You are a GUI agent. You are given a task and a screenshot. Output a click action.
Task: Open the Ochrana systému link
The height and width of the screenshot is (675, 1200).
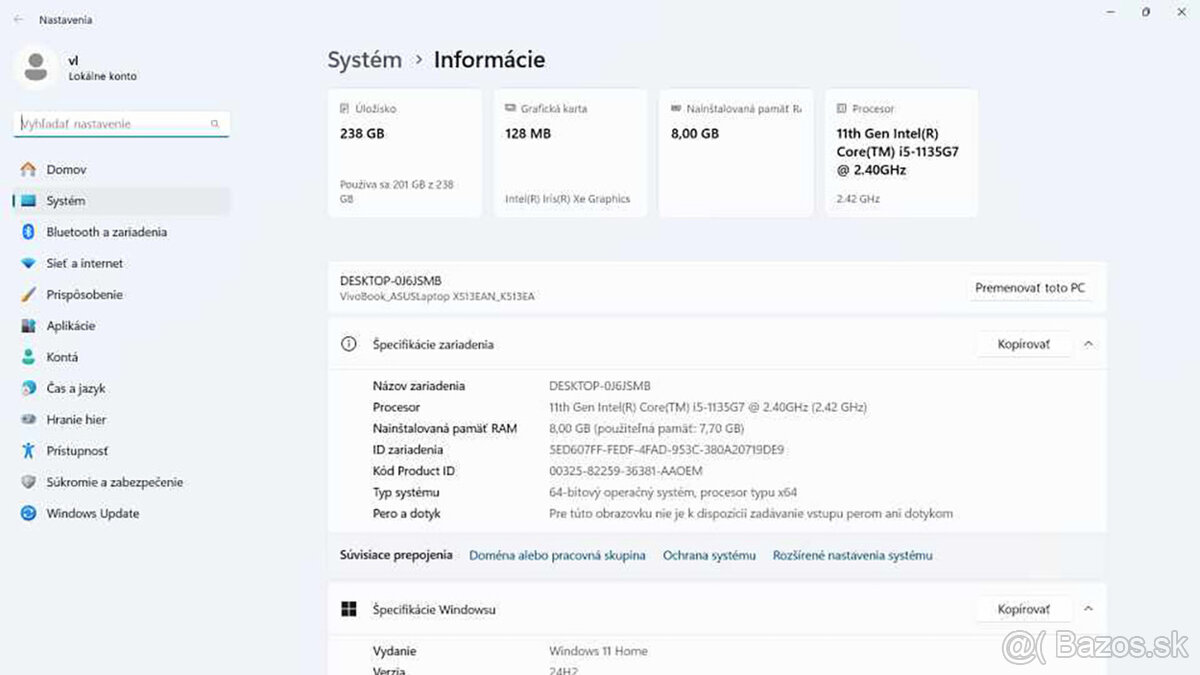pyautogui.click(x=709, y=554)
